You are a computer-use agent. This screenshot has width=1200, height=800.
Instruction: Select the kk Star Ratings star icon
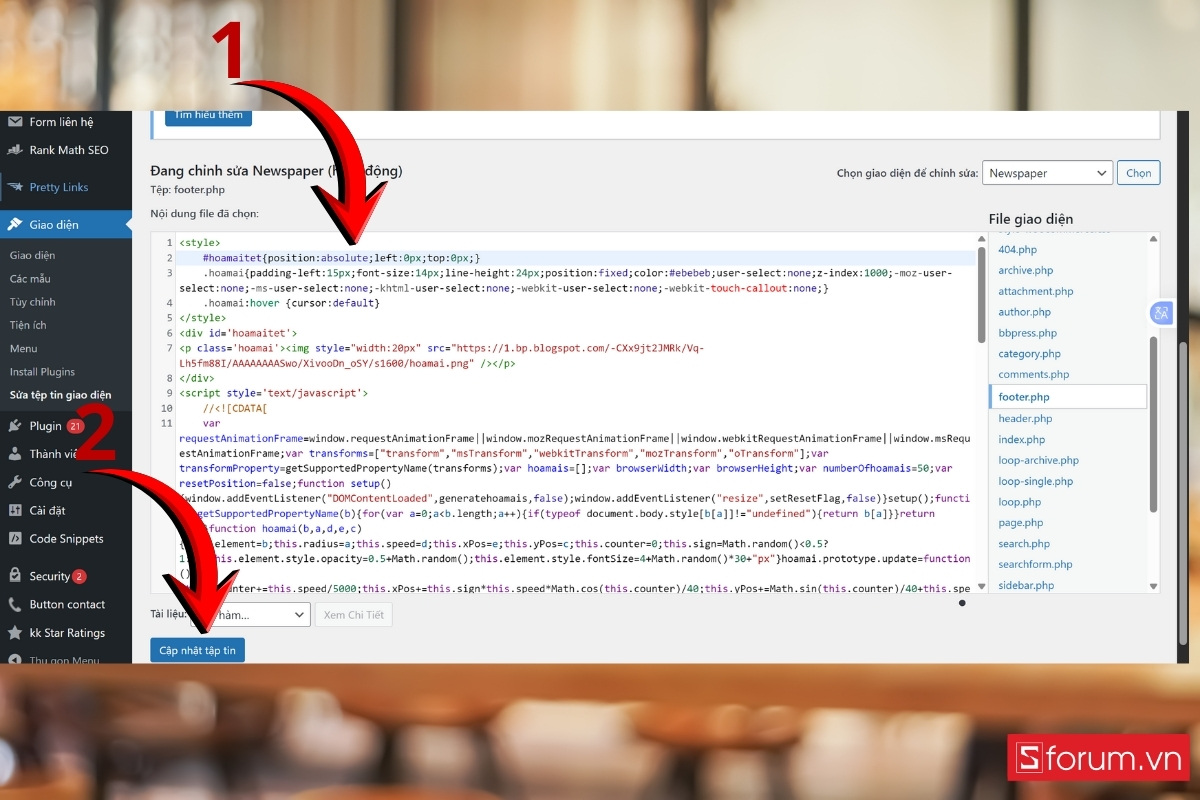click(17, 633)
